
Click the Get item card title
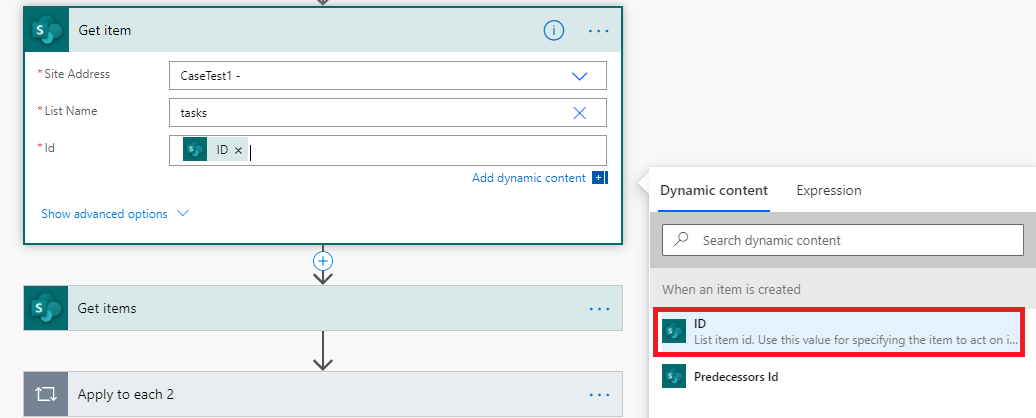[104, 30]
